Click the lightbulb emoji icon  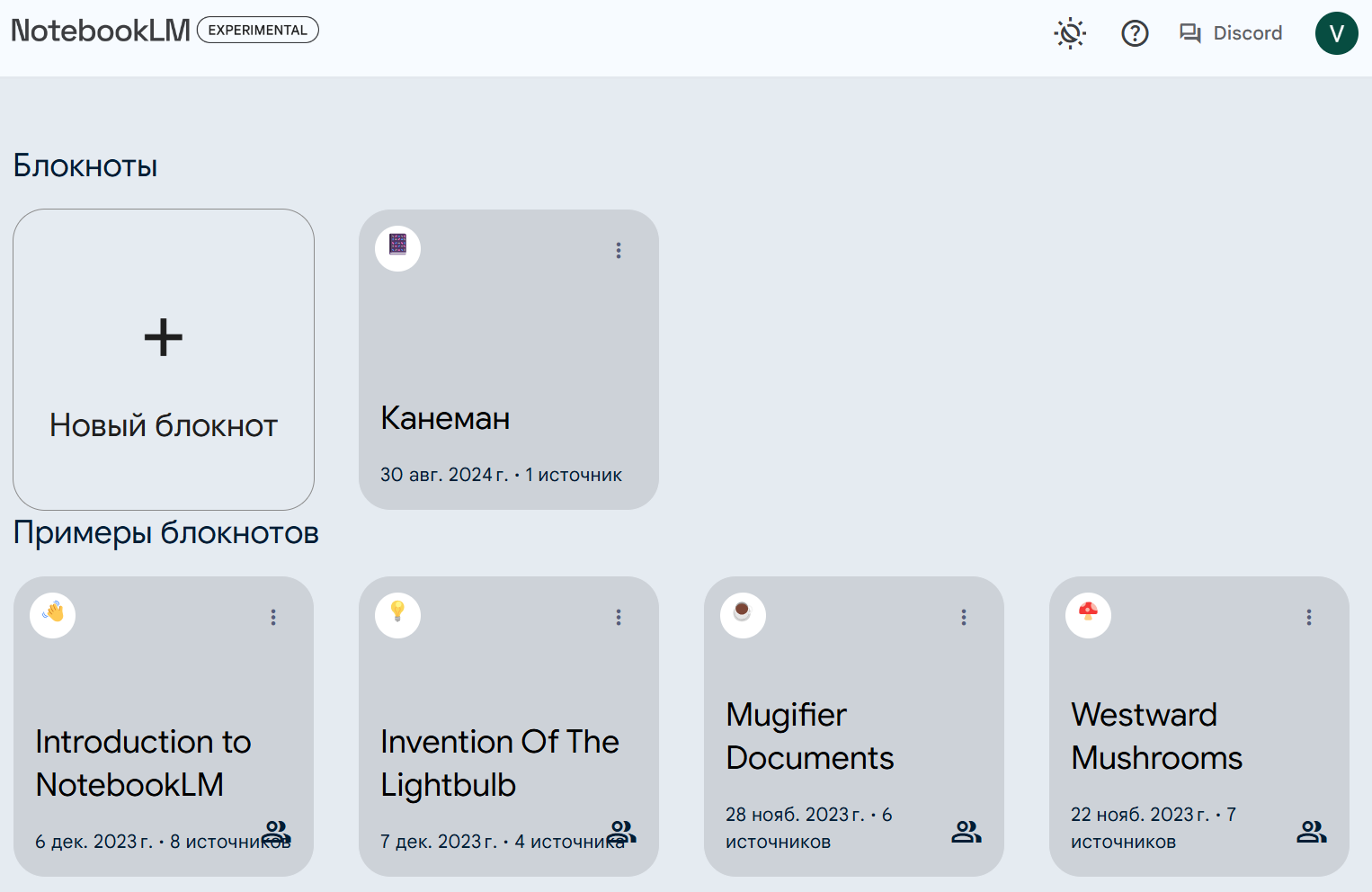[397, 613]
